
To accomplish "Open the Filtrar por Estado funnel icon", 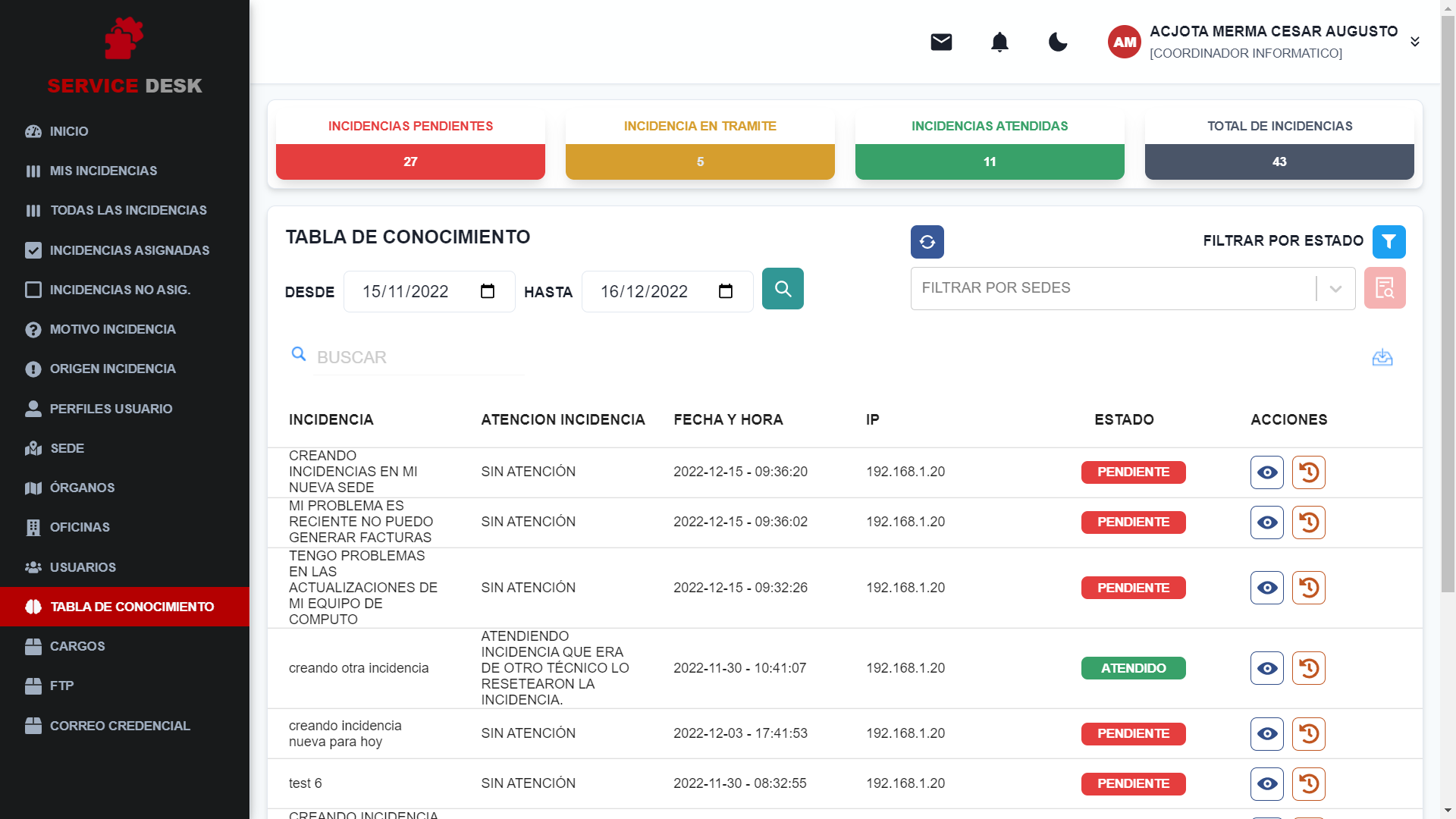I will tap(1389, 241).
